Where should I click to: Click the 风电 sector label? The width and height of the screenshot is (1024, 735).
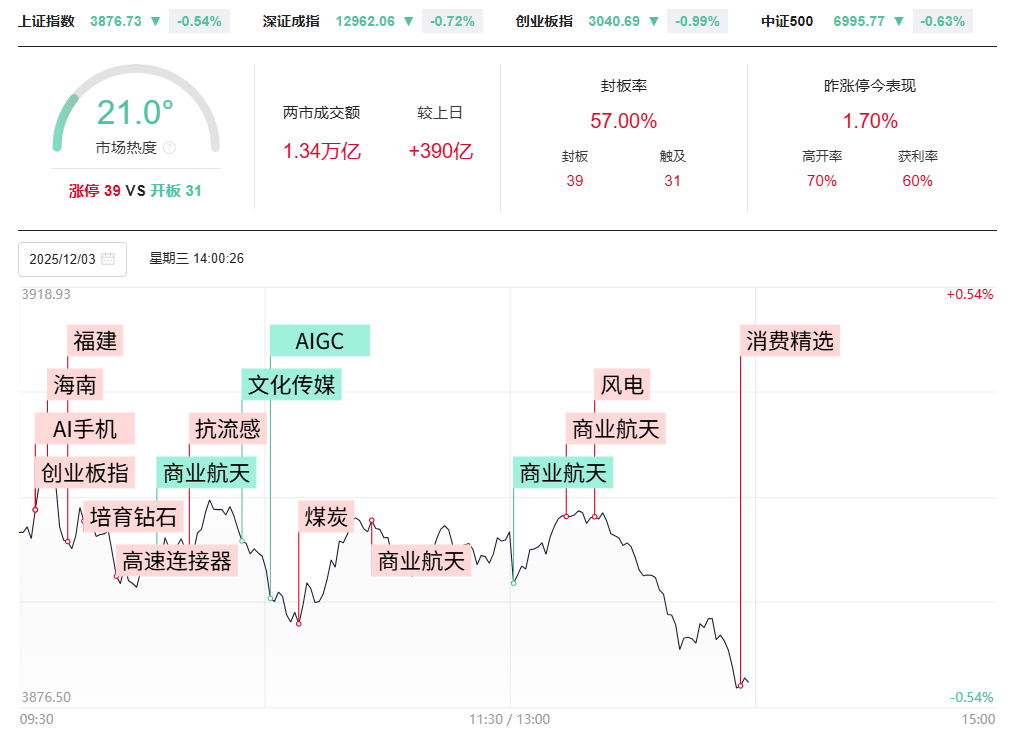click(622, 385)
